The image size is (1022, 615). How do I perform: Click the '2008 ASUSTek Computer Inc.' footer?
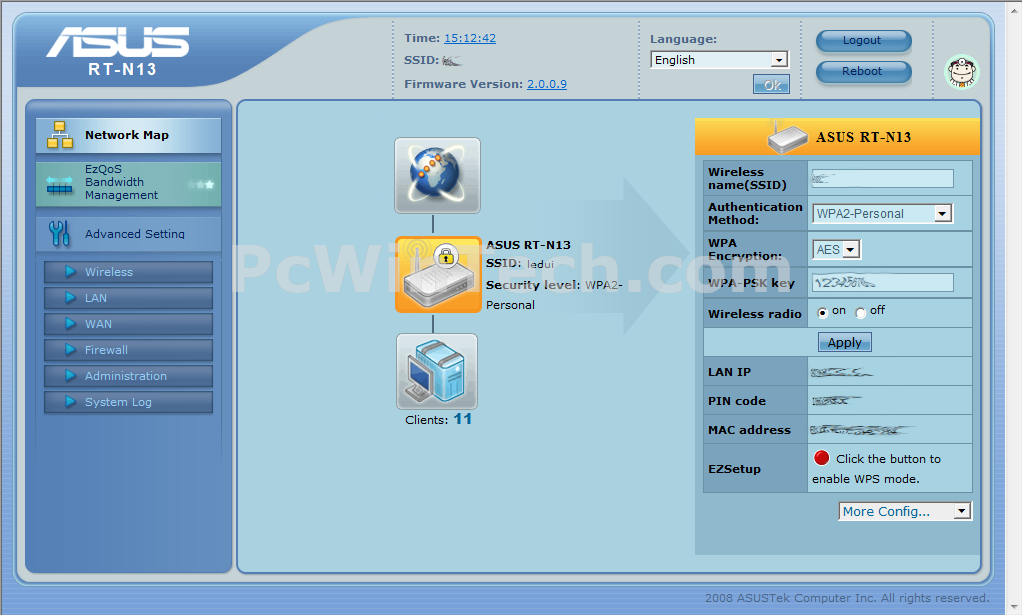tap(847, 598)
